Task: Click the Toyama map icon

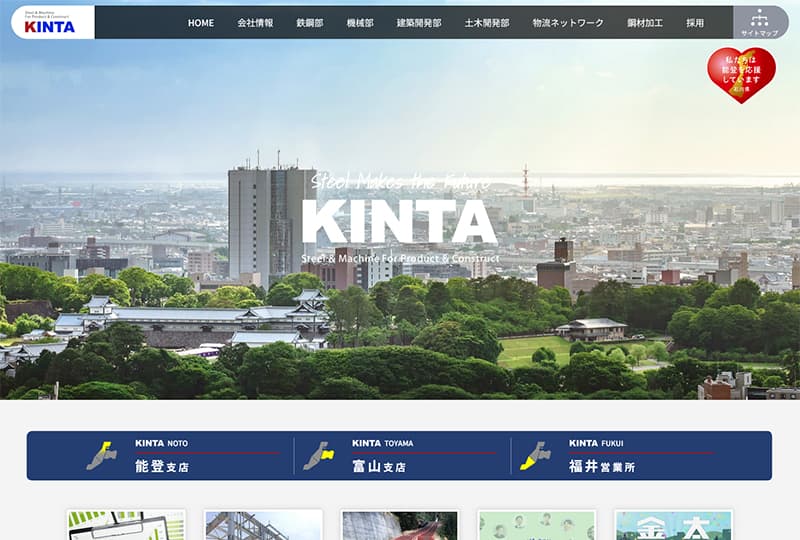Action: (318, 456)
